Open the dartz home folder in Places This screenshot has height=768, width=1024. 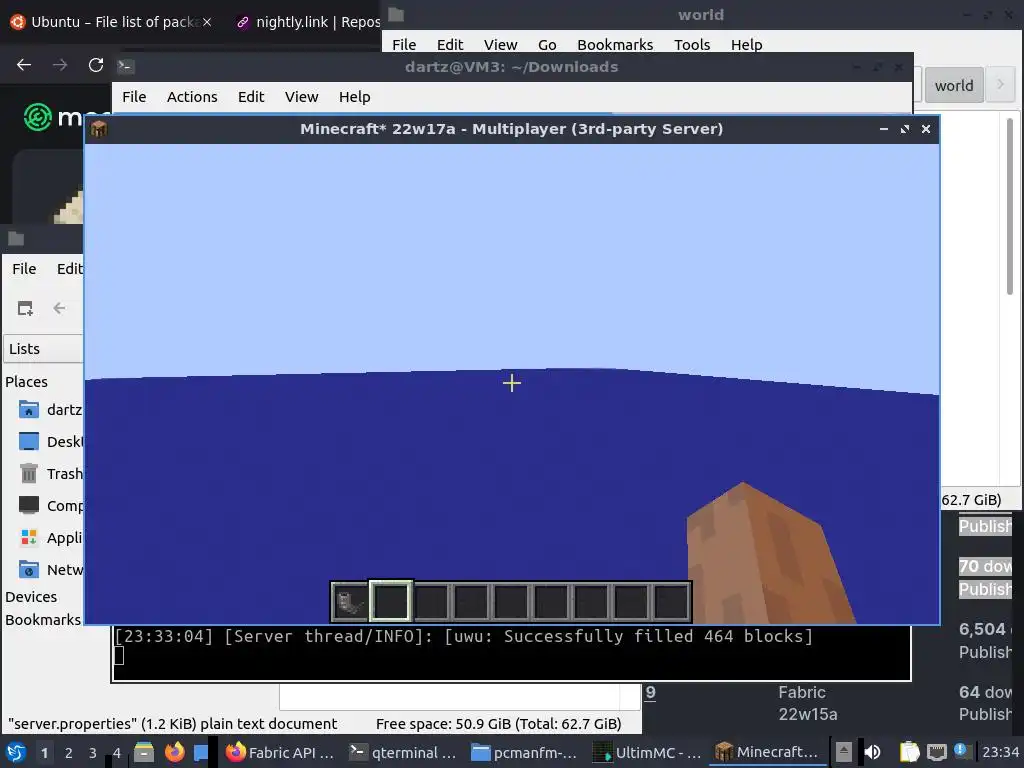click(51, 409)
